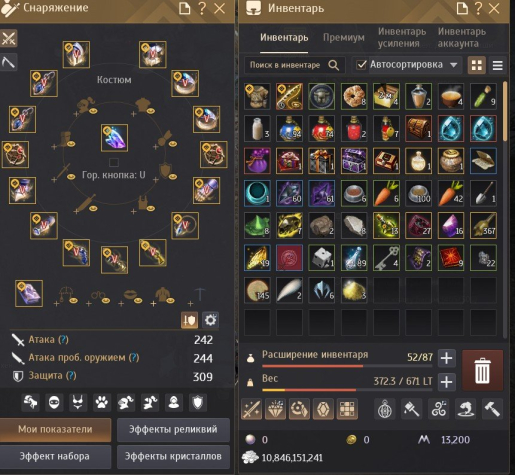Toggle the sword and shield display button

189,320
